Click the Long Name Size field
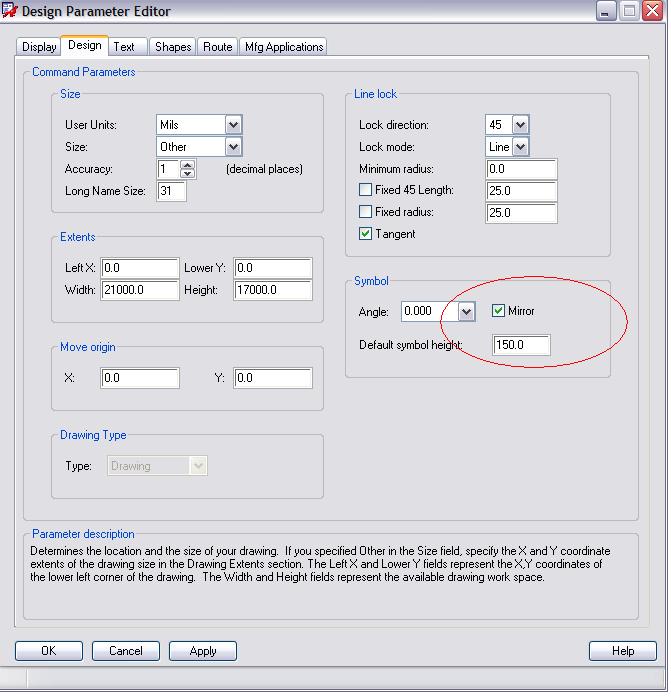671x697 pixels. pos(172,191)
